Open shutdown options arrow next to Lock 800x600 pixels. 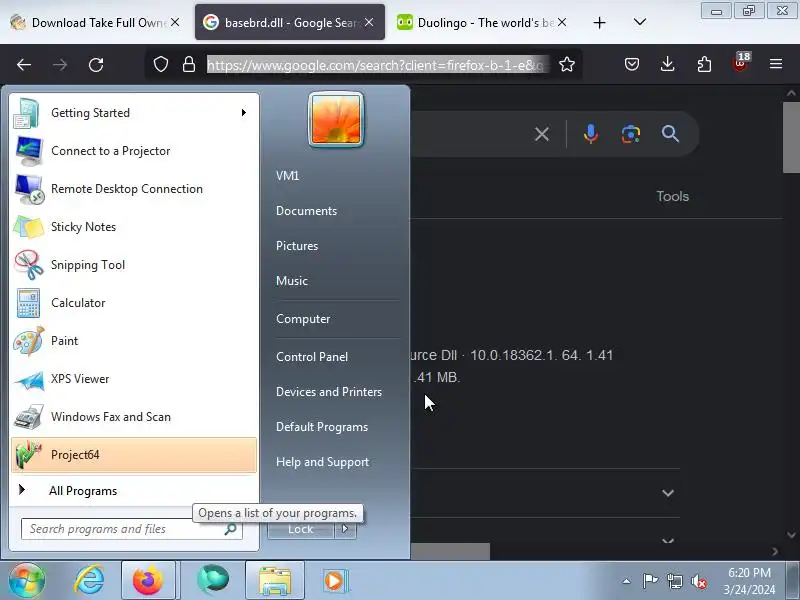coord(345,529)
